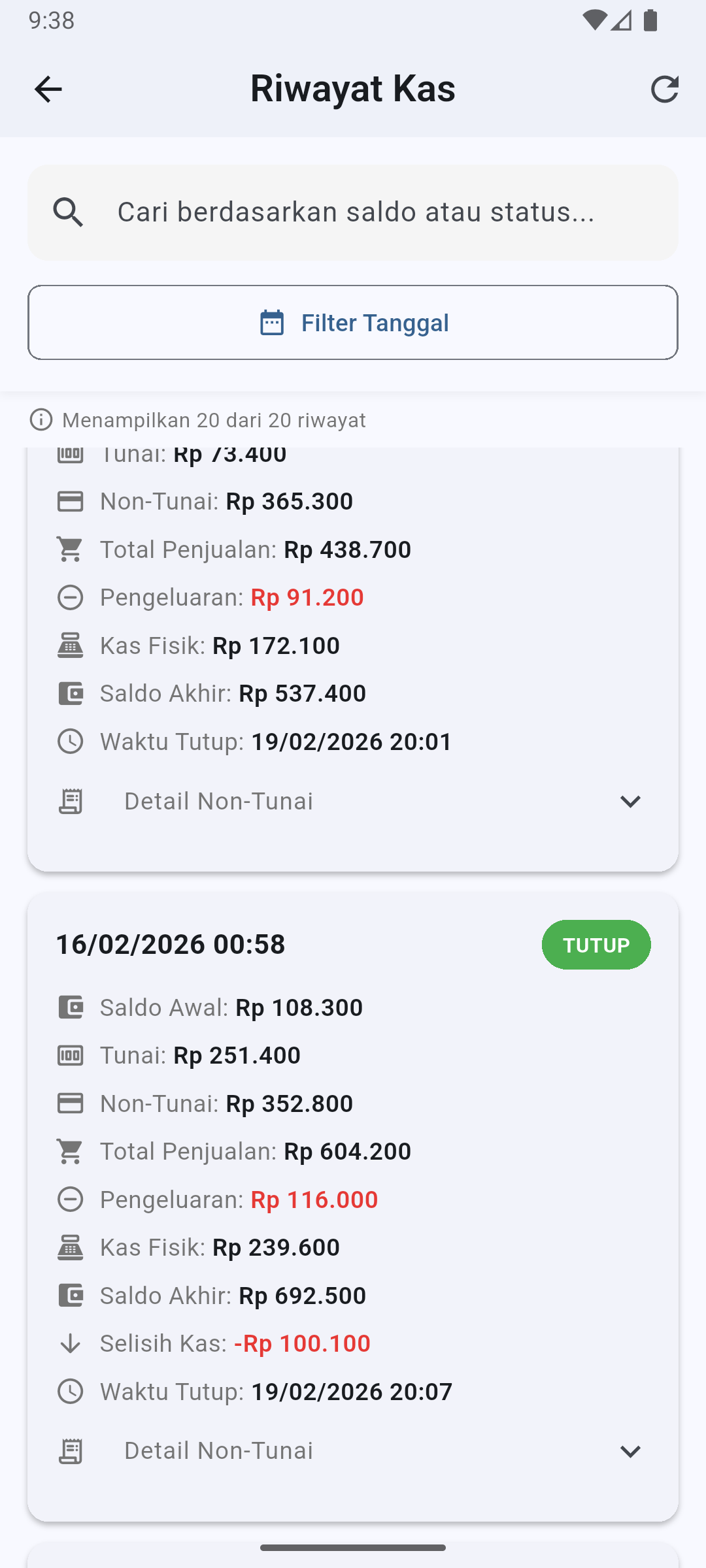
Task: Tap the back arrow icon
Action: coord(48,89)
